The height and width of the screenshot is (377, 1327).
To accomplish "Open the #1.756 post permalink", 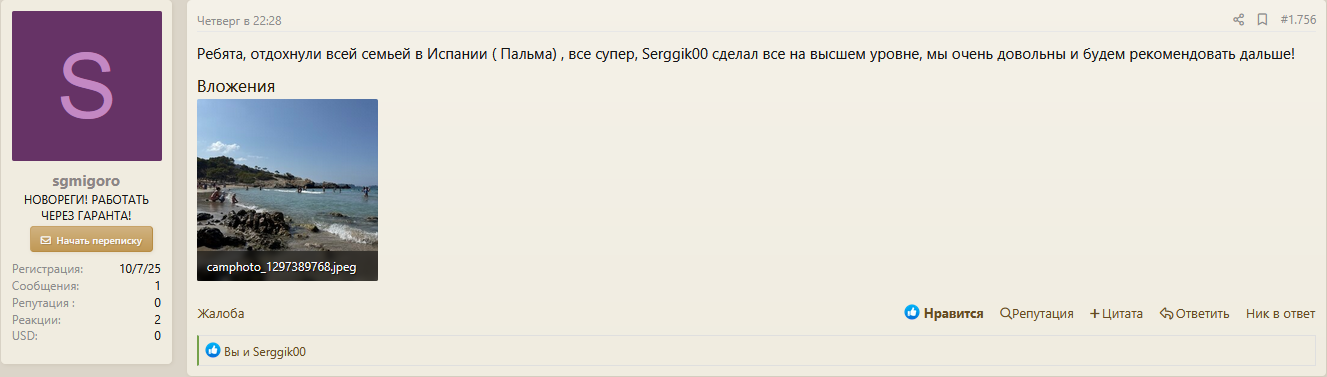I will click(1298, 20).
